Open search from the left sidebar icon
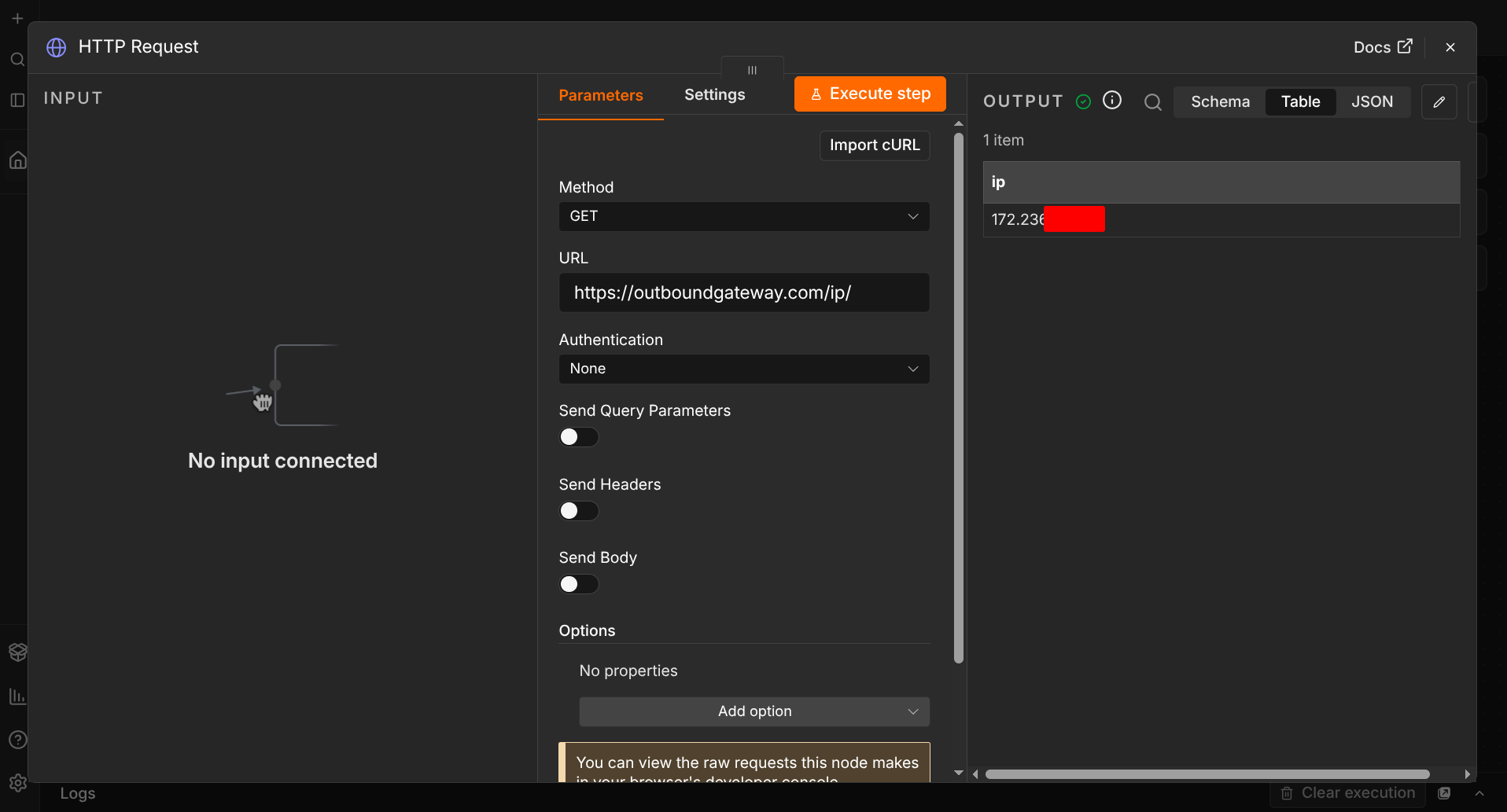The height and width of the screenshot is (812, 1507). [x=17, y=60]
